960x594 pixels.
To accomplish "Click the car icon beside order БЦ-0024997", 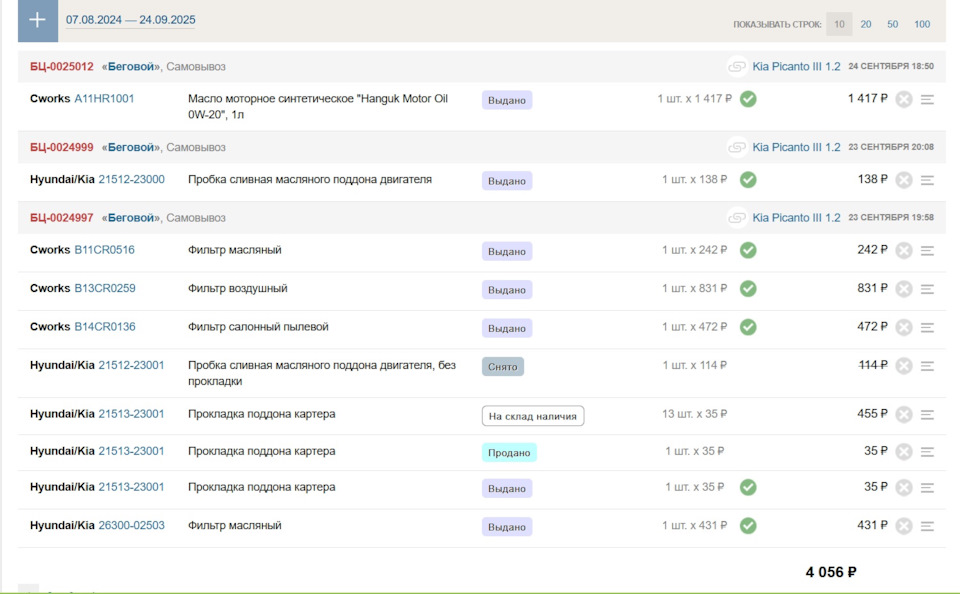I will pos(737,217).
